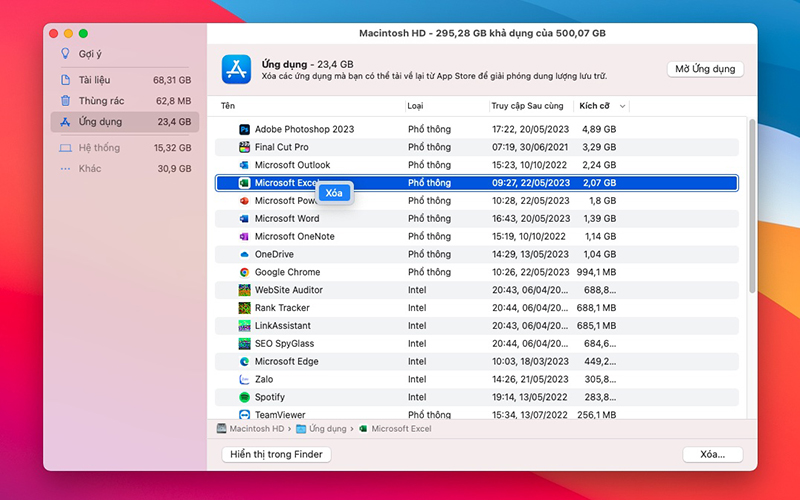Sort by Kích cỡ column header

pyautogui.click(x=594, y=106)
